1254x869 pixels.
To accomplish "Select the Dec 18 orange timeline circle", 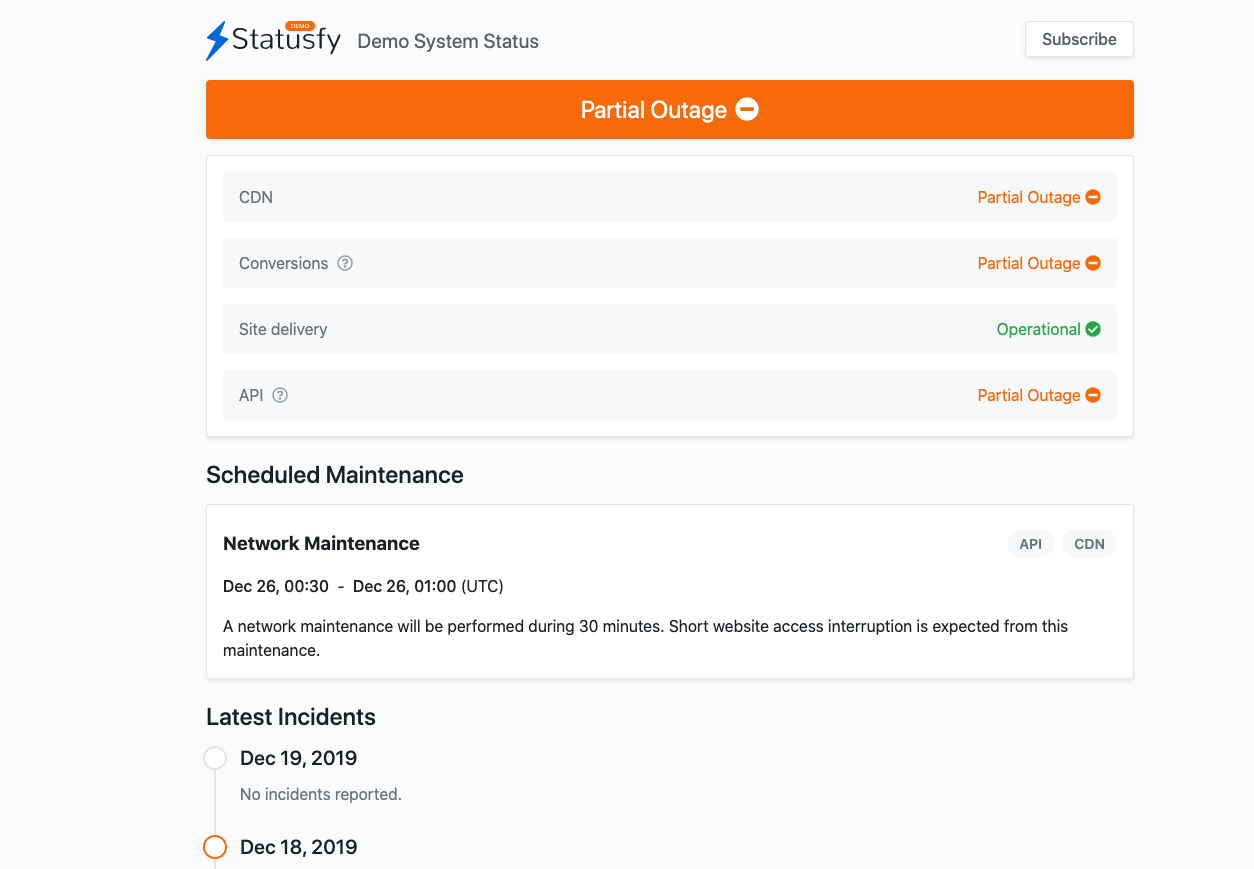I will tap(215, 847).
